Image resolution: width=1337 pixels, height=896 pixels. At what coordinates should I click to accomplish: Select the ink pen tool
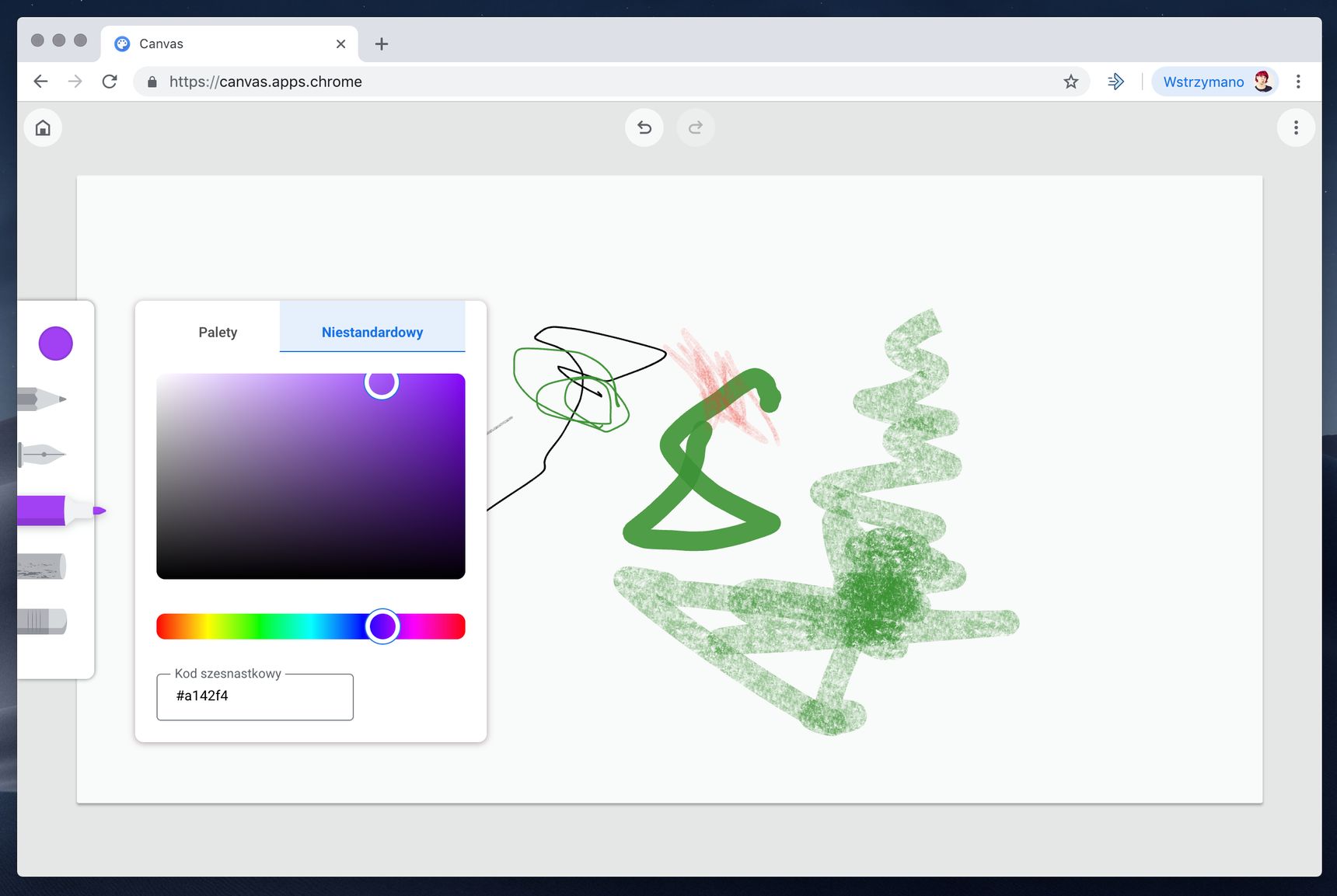pos(42,454)
